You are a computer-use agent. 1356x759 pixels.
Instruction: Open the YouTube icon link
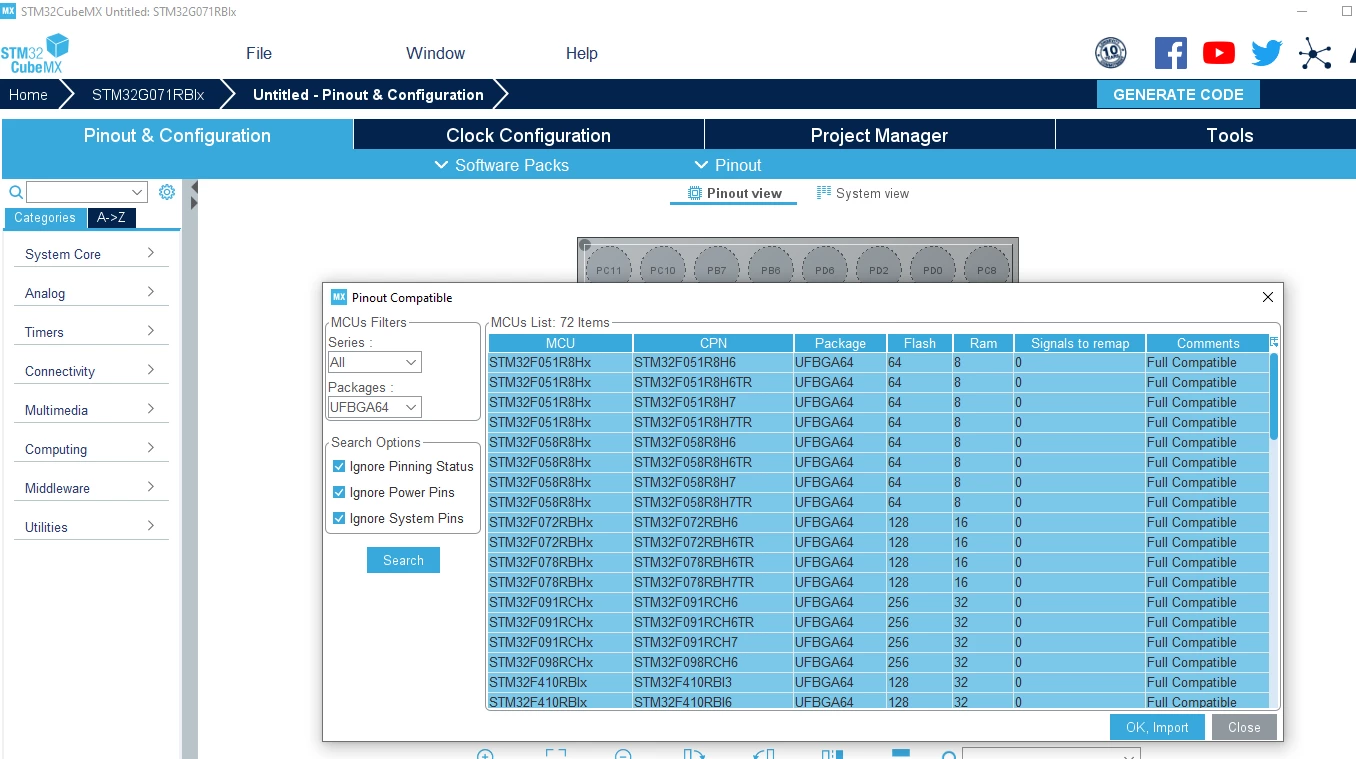pos(1219,53)
